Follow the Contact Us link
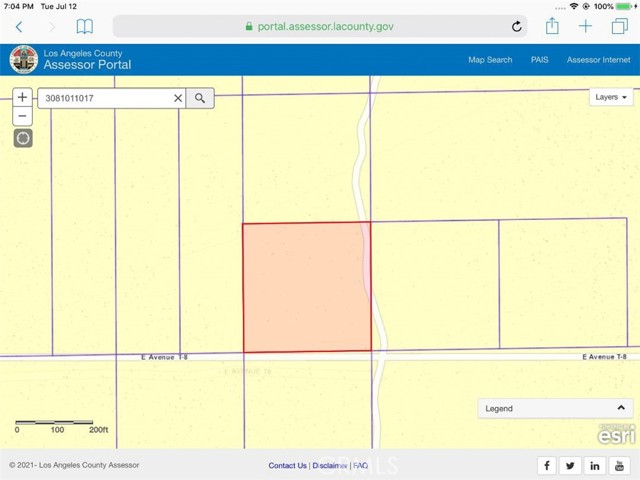The height and width of the screenshot is (480, 640). (x=287, y=465)
